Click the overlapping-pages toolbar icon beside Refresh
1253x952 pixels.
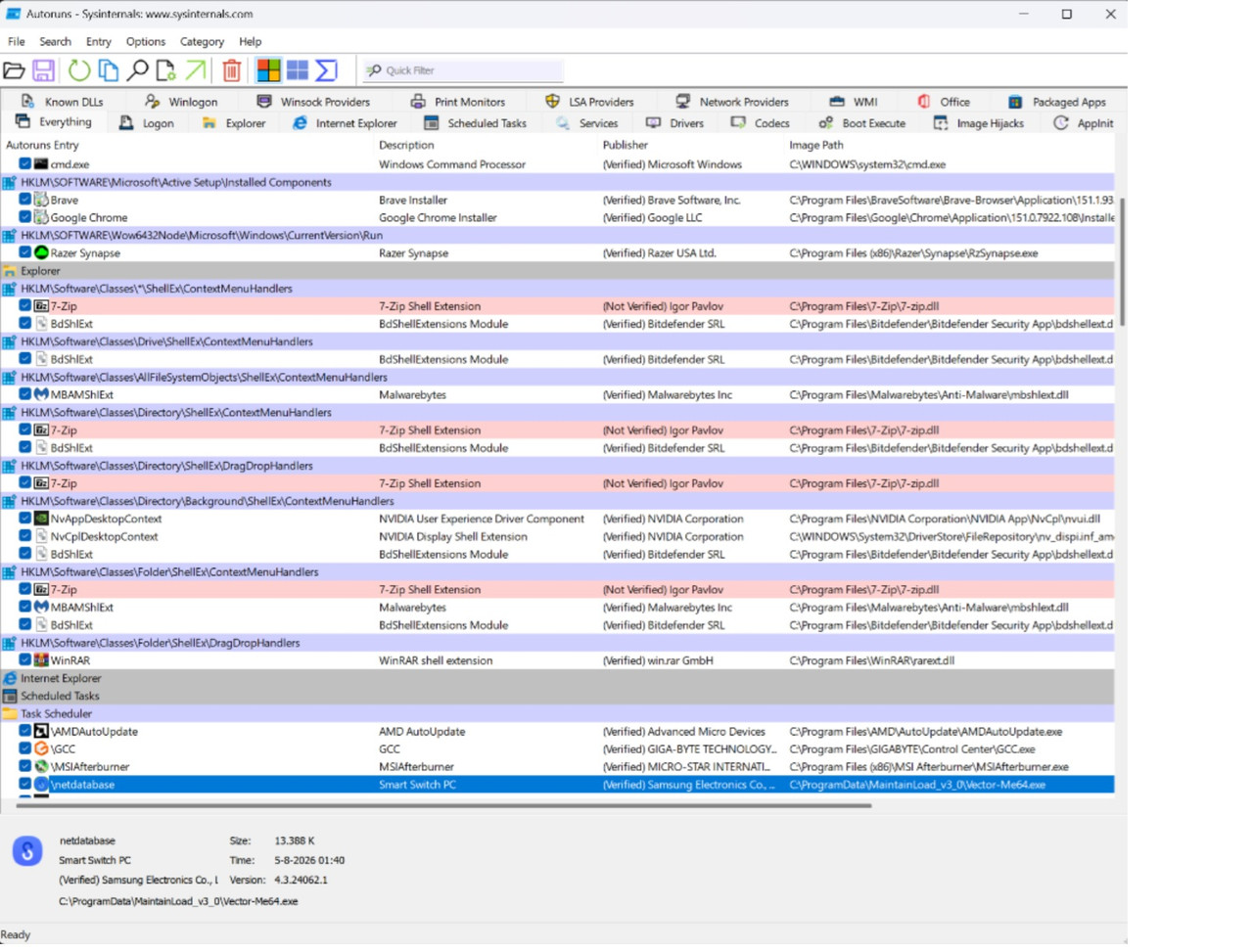109,70
